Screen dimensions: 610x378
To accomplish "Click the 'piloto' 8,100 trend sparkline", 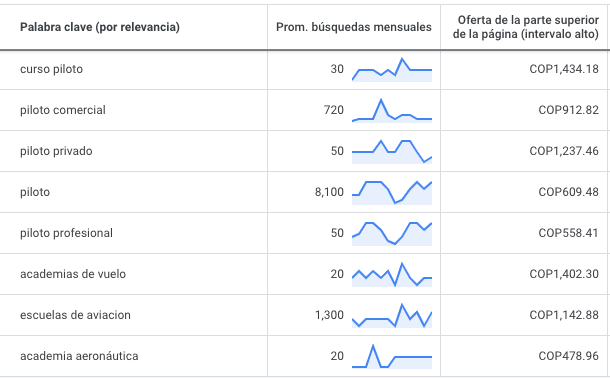I will click(x=392, y=193).
